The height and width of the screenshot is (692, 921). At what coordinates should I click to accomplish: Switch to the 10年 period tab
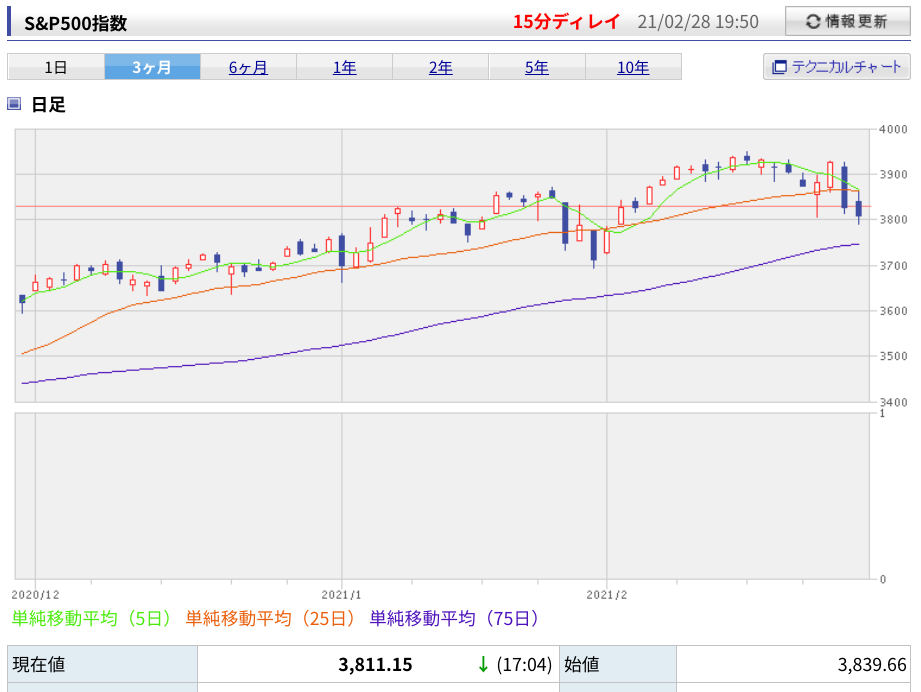[x=633, y=67]
